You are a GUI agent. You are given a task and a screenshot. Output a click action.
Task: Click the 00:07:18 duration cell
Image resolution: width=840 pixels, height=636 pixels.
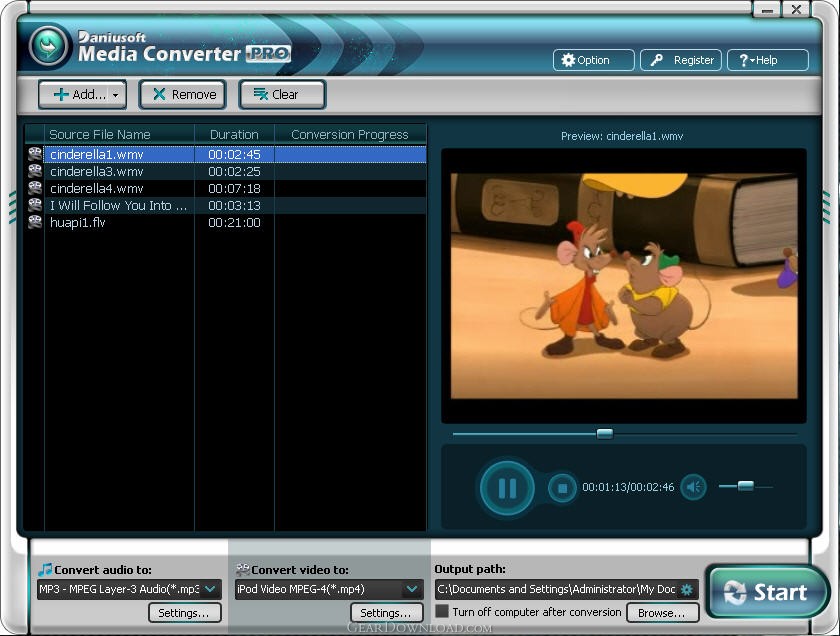click(x=234, y=189)
